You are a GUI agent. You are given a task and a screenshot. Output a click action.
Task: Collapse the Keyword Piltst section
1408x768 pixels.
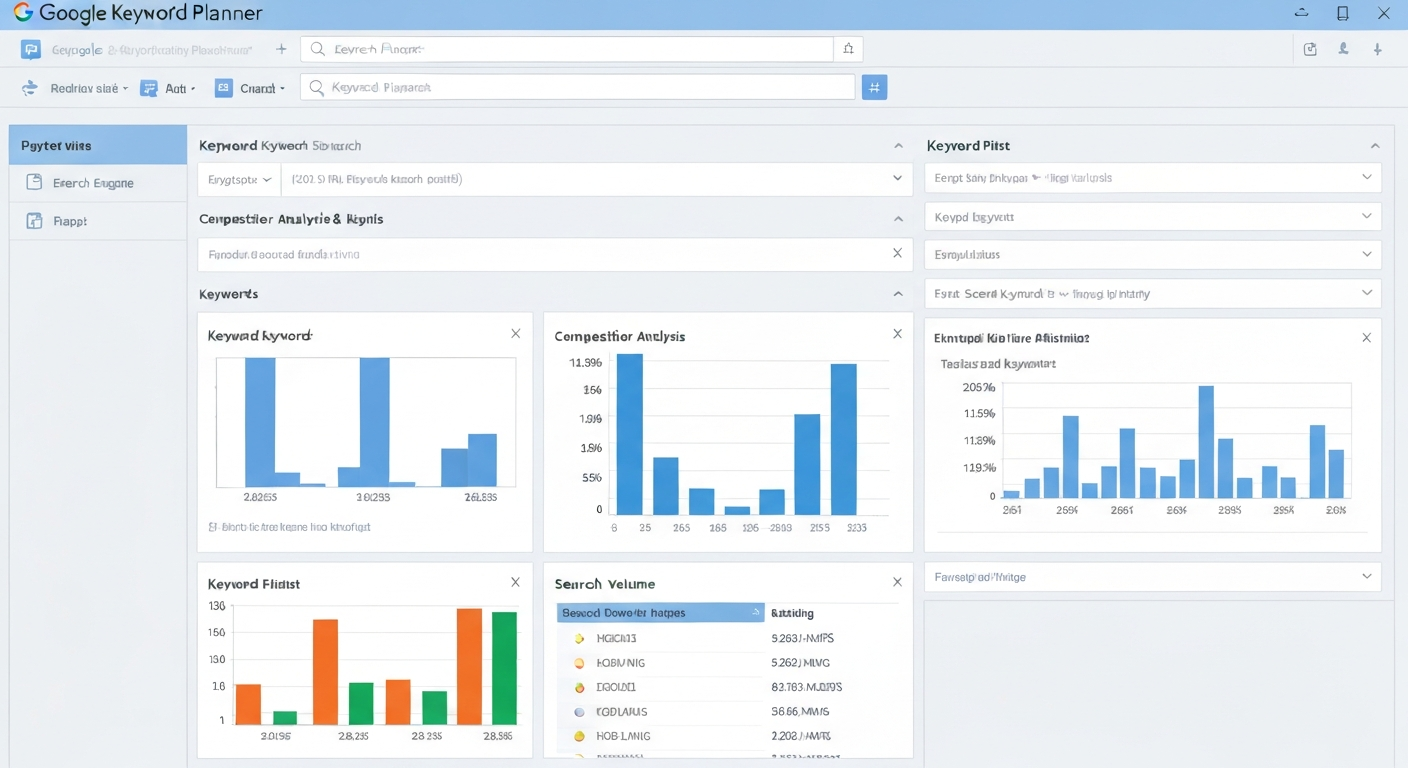[1374, 146]
